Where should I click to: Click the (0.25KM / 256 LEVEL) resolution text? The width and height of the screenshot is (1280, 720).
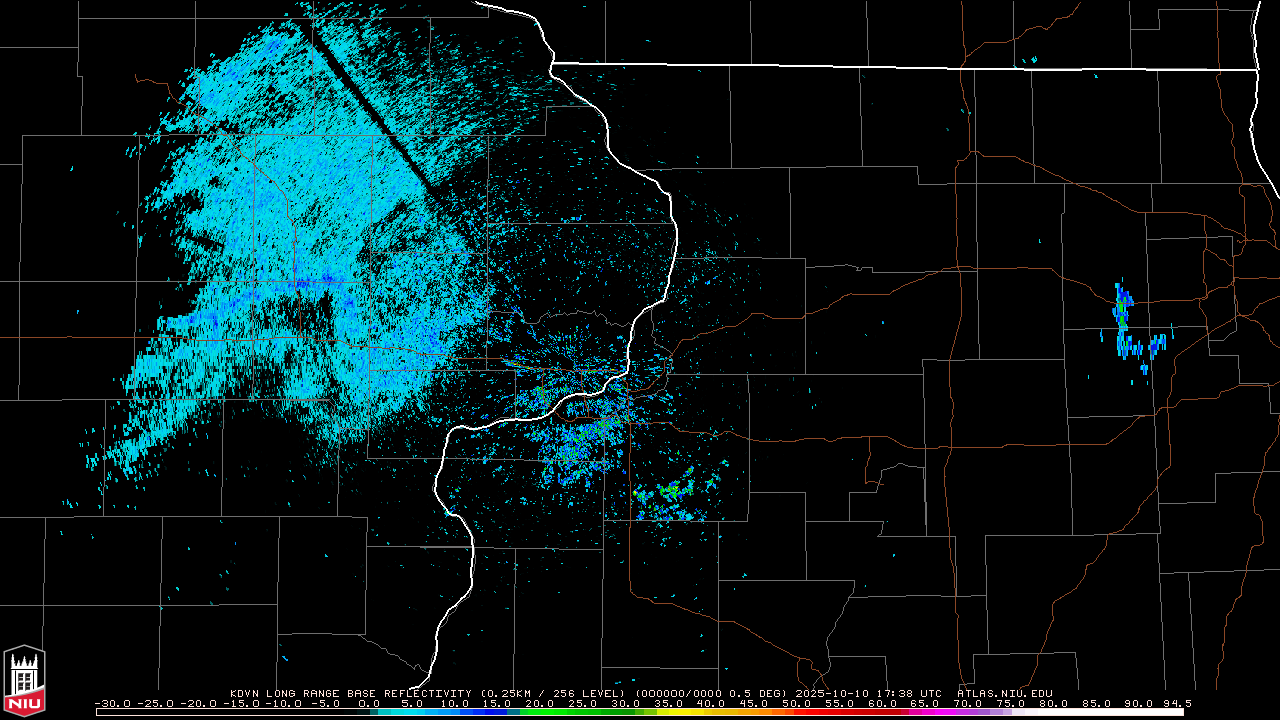point(554,693)
